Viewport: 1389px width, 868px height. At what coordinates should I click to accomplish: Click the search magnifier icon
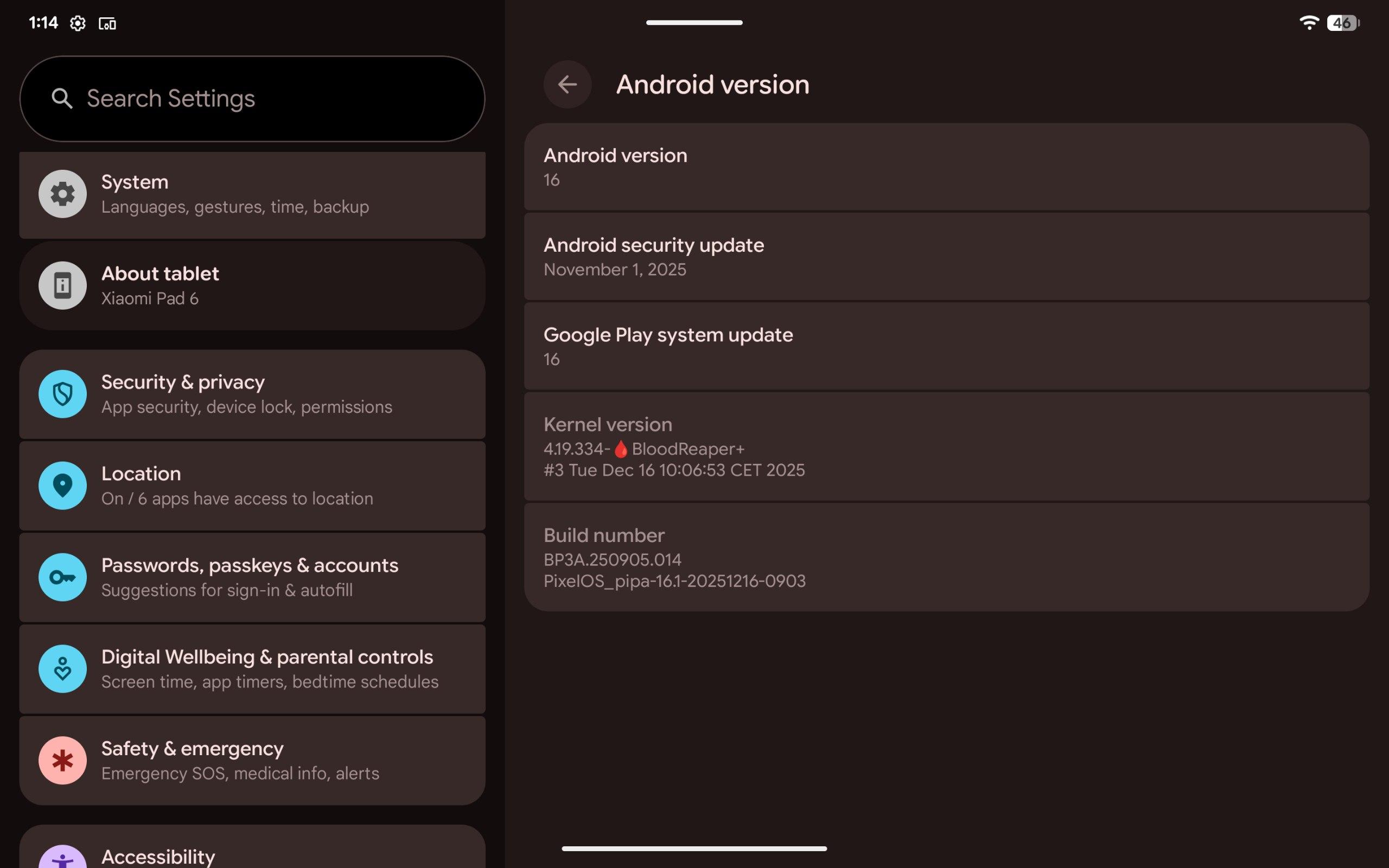(62, 99)
